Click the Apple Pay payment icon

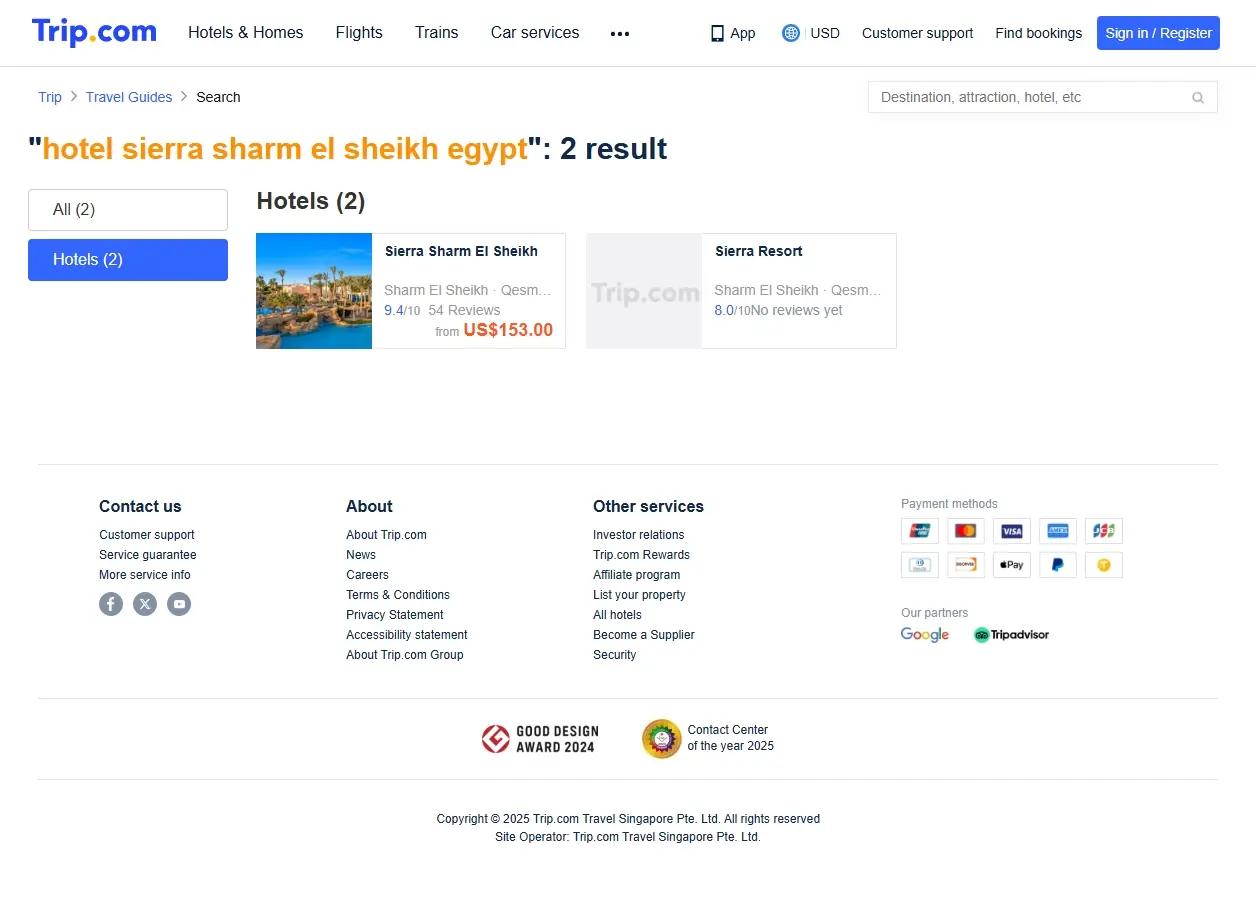point(1012,565)
